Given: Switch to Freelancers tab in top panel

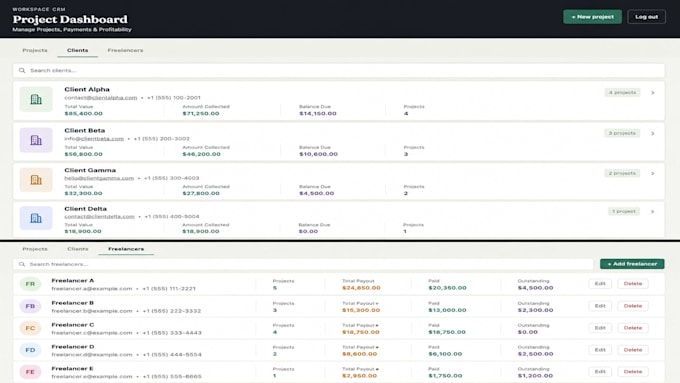Looking at the screenshot, I should tap(125, 50).
